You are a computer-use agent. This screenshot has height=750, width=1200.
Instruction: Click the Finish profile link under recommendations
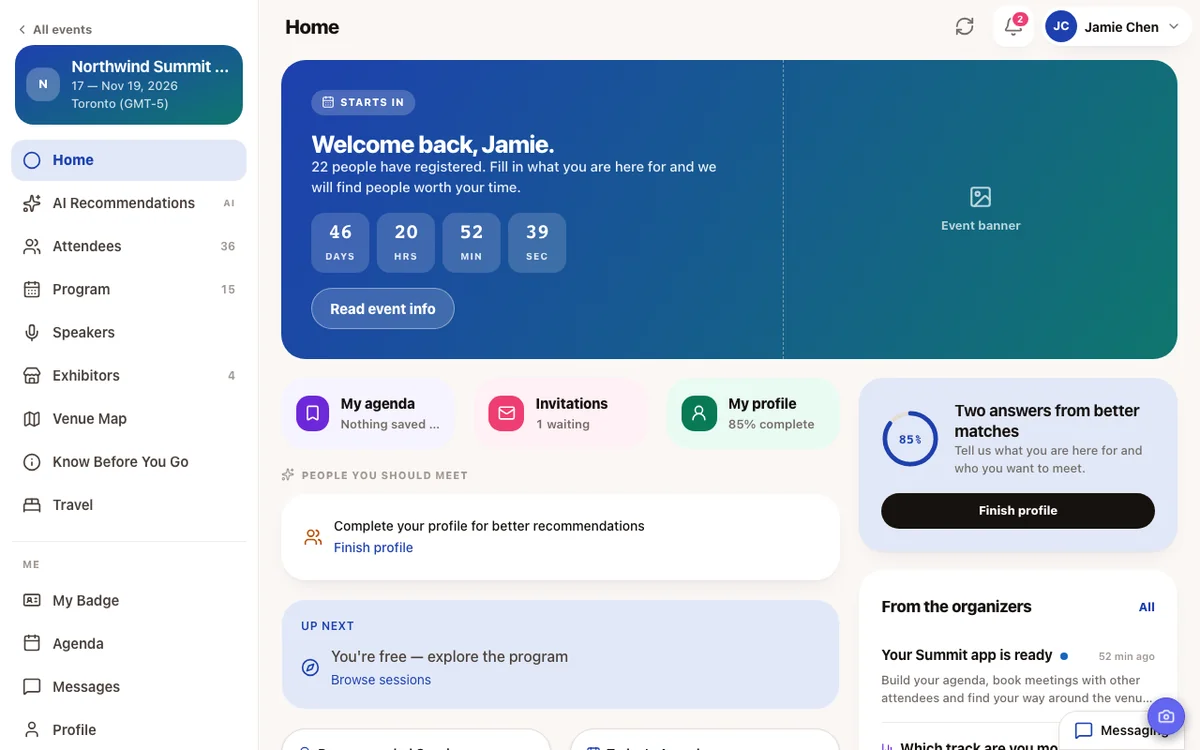[x=373, y=547]
